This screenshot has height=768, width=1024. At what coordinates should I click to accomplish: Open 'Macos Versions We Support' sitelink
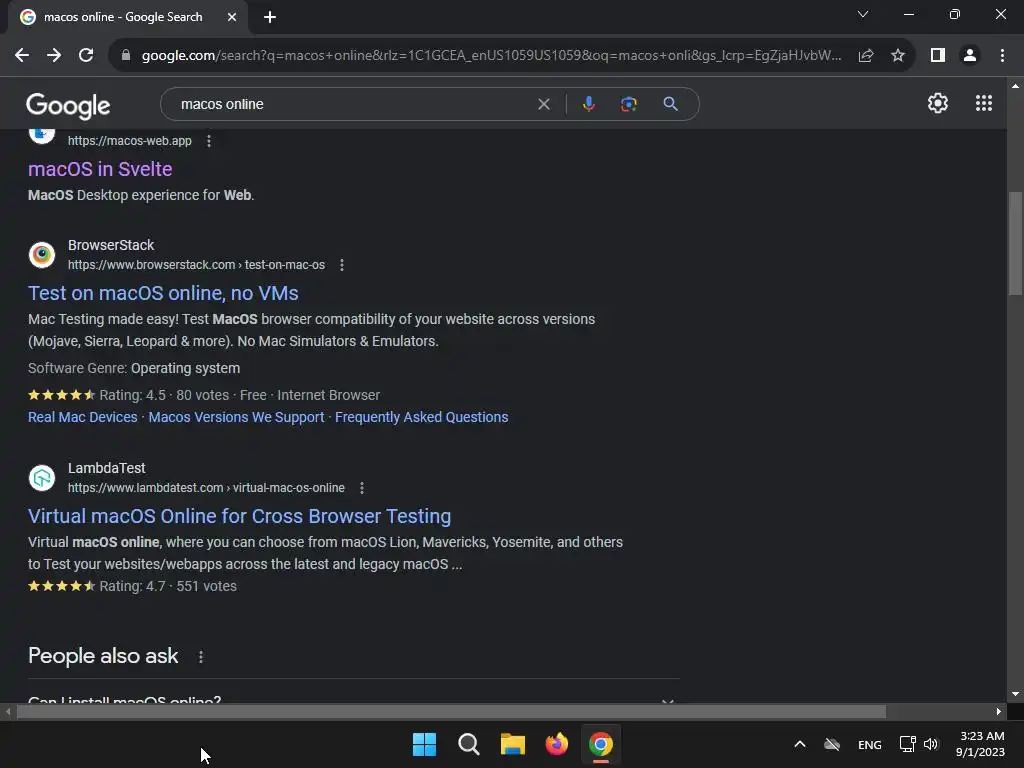(x=236, y=417)
